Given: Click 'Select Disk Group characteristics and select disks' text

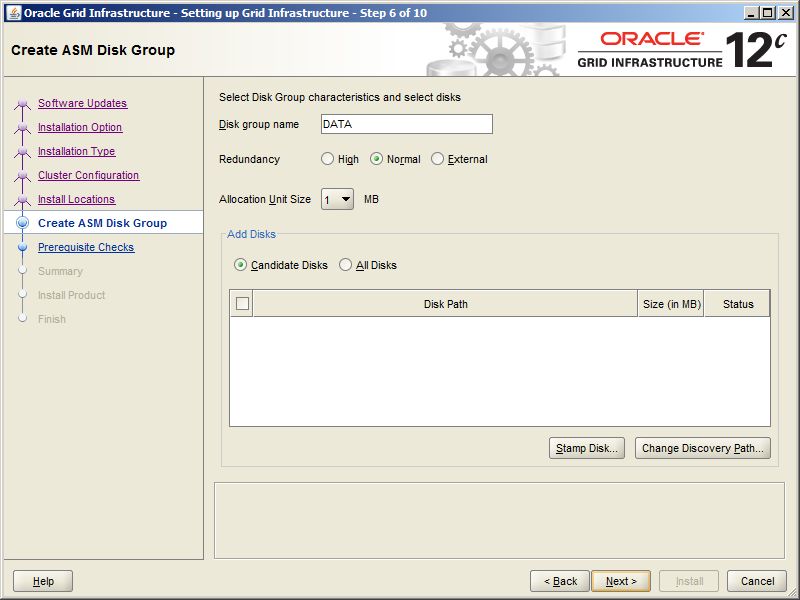Looking at the screenshot, I should pos(340,97).
